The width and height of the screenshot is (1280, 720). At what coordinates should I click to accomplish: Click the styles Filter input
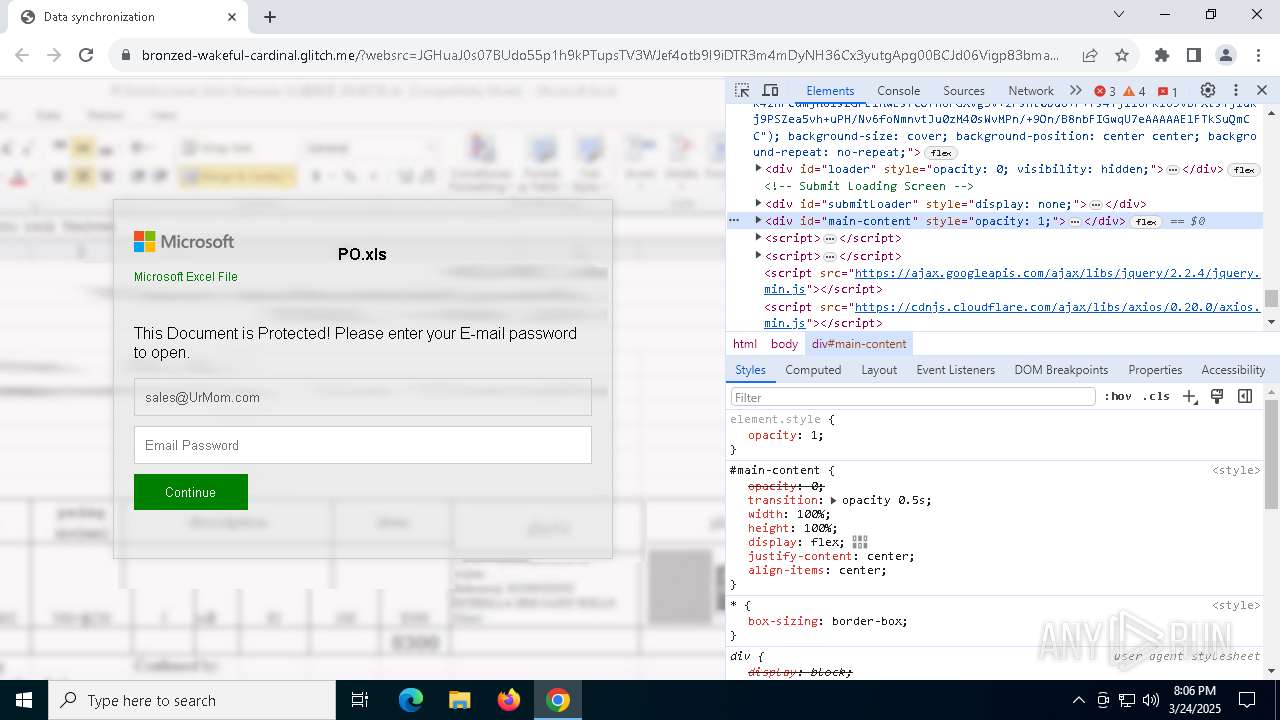tap(912, 397)
